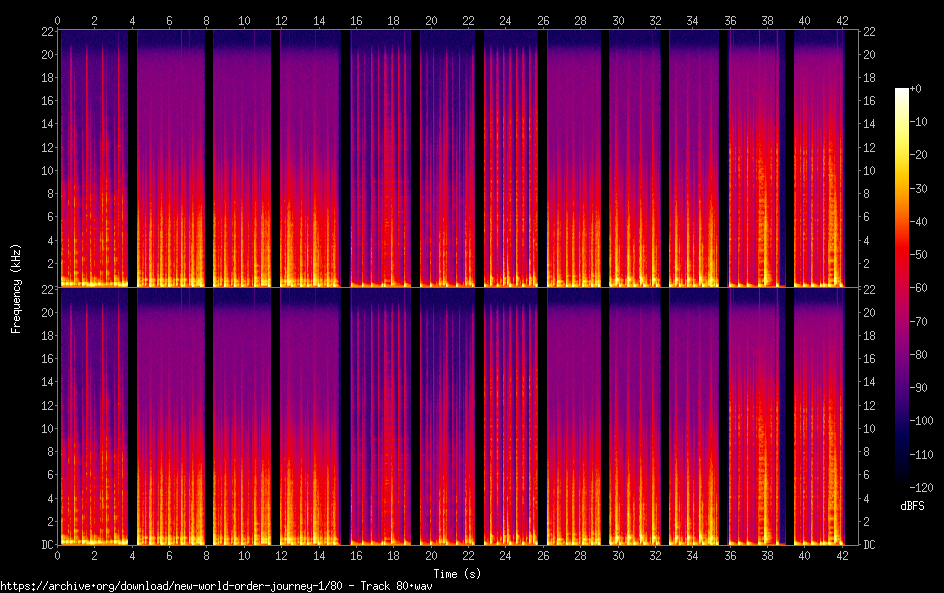Click the 42 second mark on the top time axis
This screenshot has height=593, width=944.
point(842,20)
